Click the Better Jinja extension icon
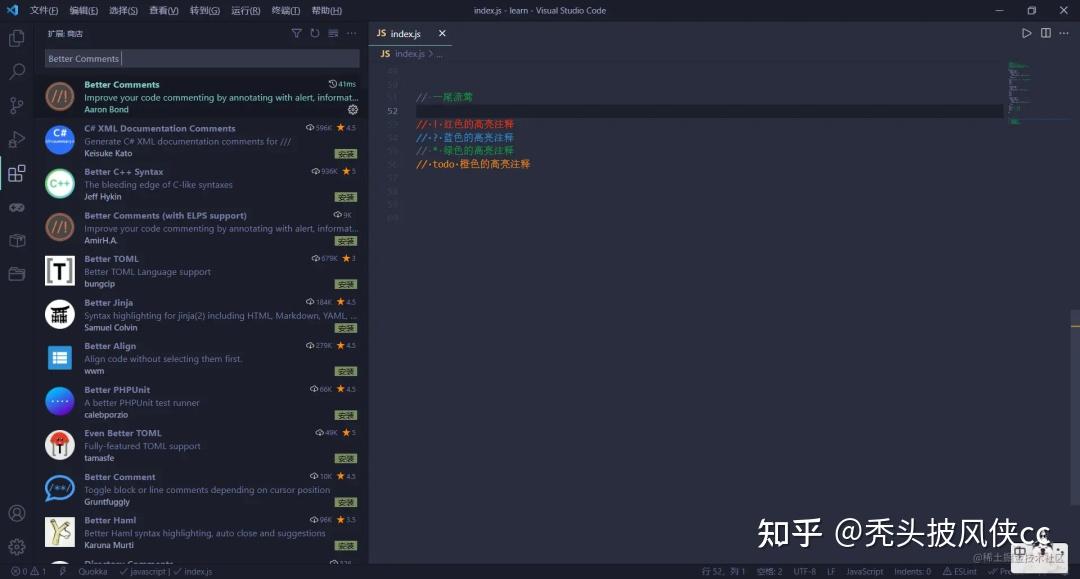 click(x=60, y=314)
